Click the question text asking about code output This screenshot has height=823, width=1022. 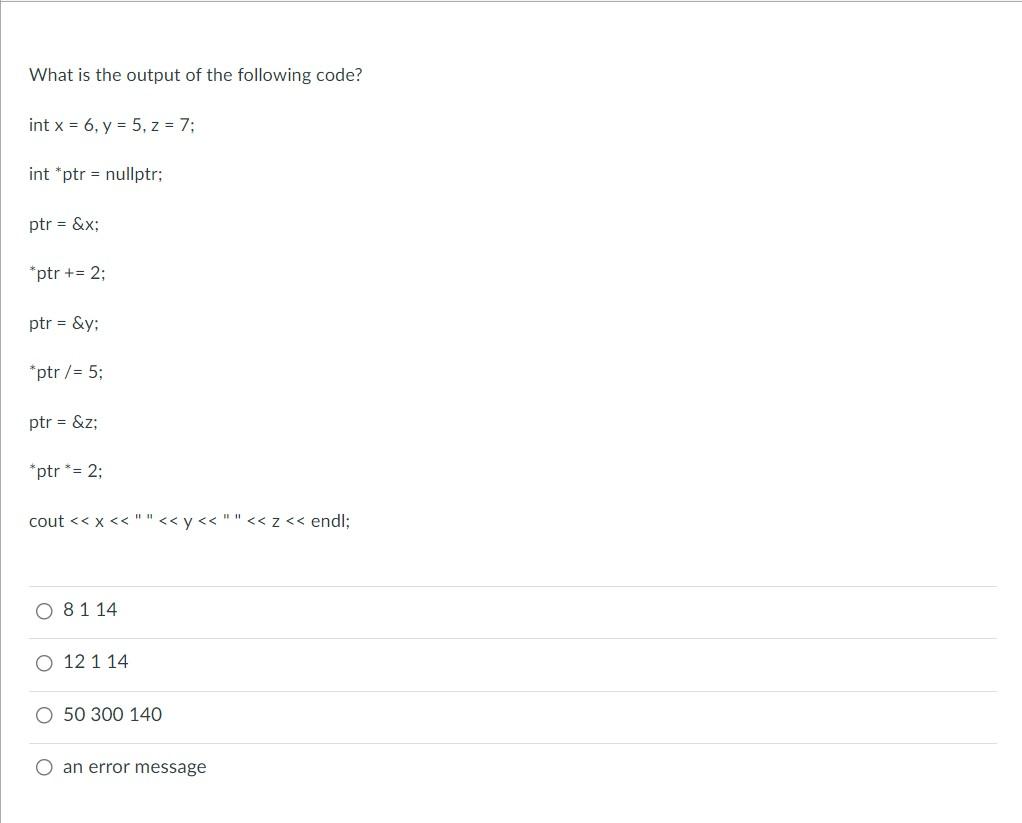click(x=196, y=74)
